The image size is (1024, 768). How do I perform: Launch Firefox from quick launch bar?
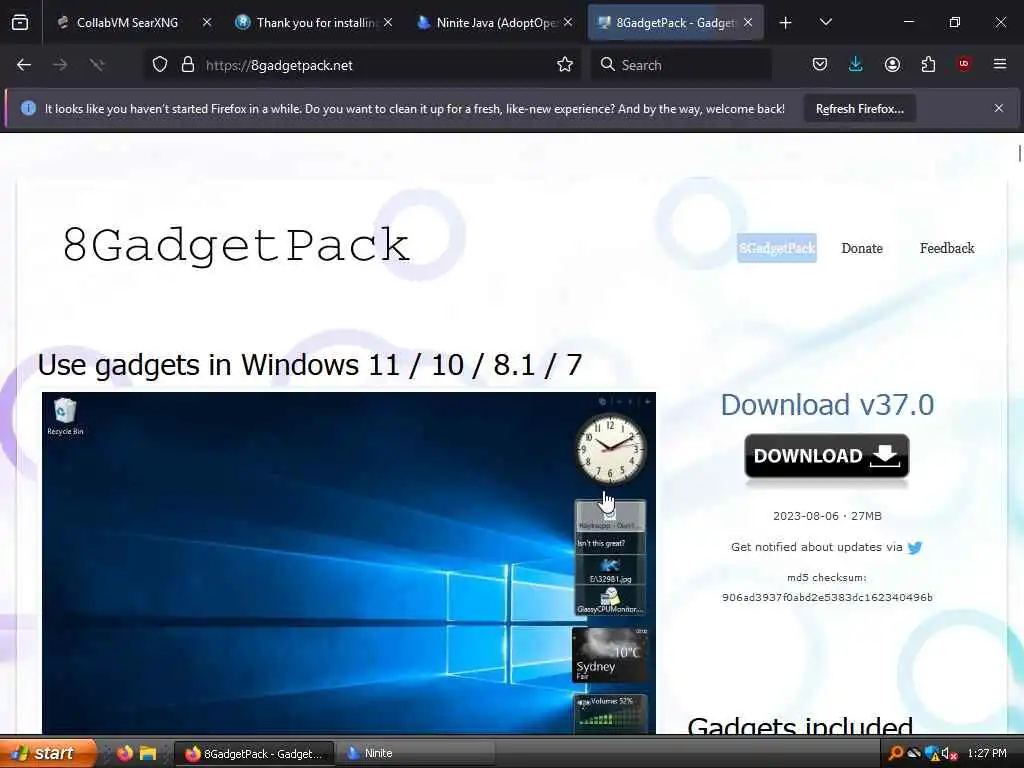[125, 753]
